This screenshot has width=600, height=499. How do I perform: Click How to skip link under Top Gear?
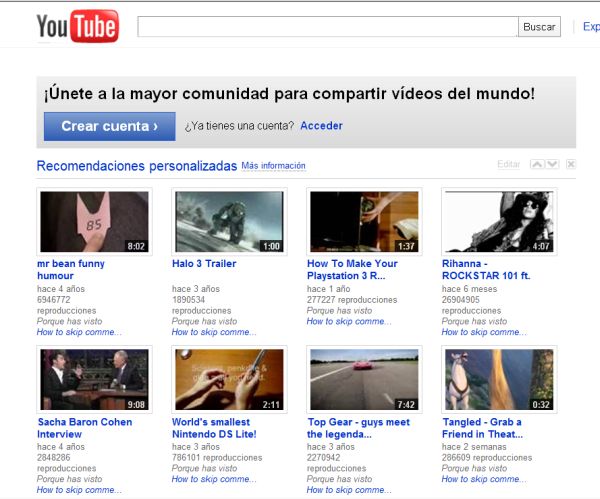(349, 490)
